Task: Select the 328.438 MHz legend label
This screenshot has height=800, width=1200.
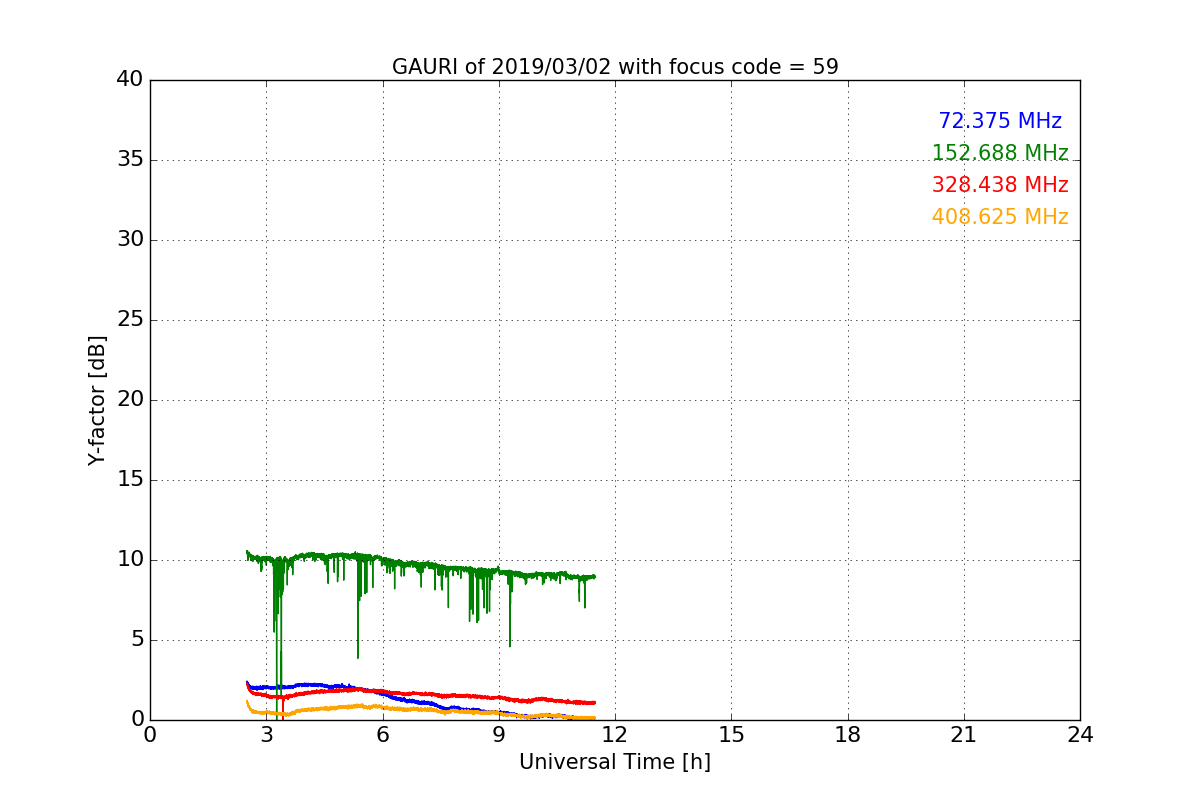Action: coord(1000,185)
